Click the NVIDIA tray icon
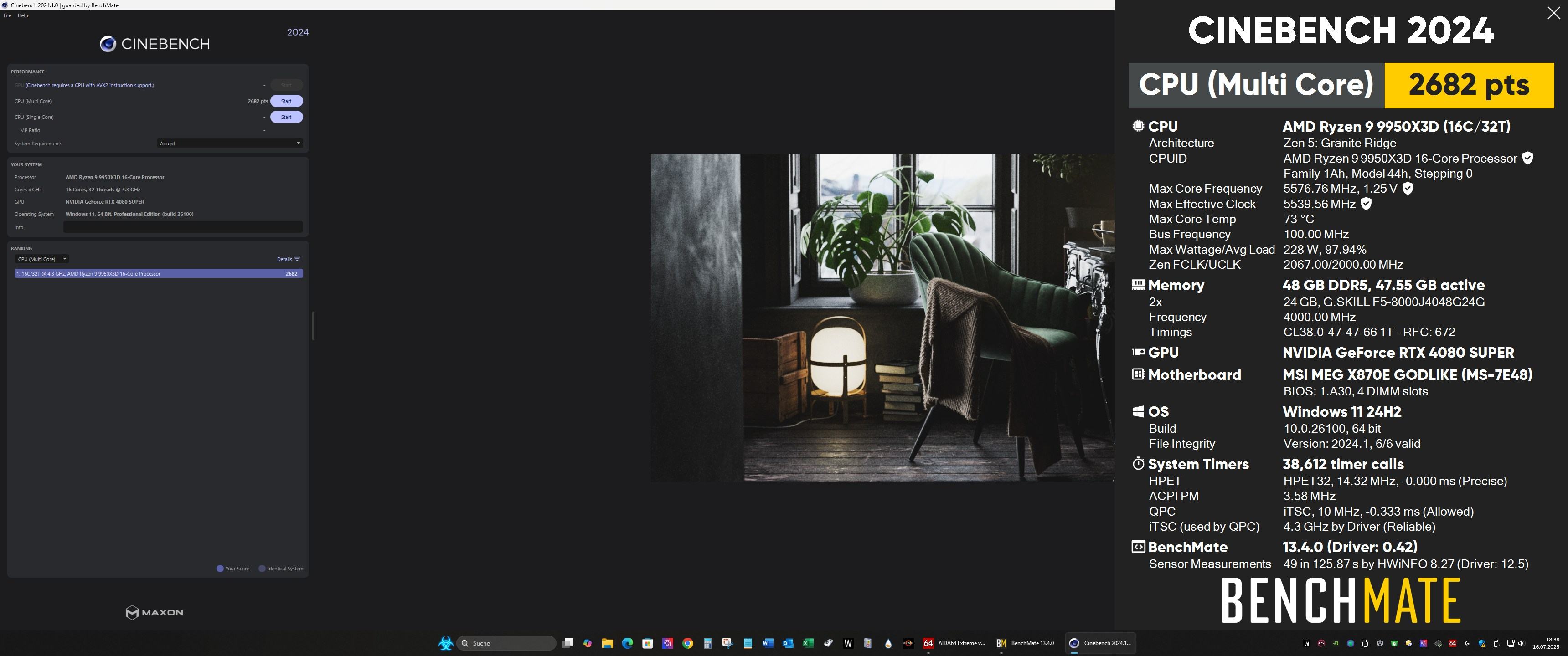 point(1336,643)
